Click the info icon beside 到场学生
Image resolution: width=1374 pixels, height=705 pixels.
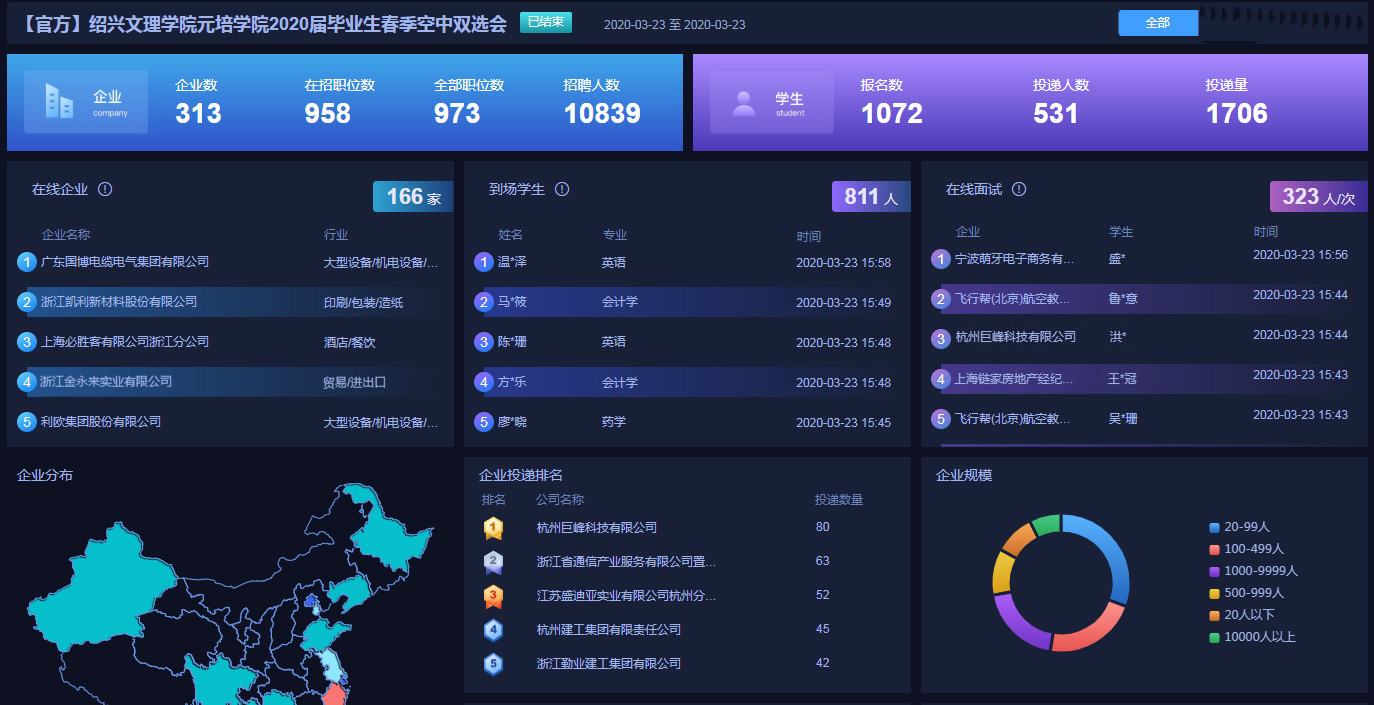(562, 189)
